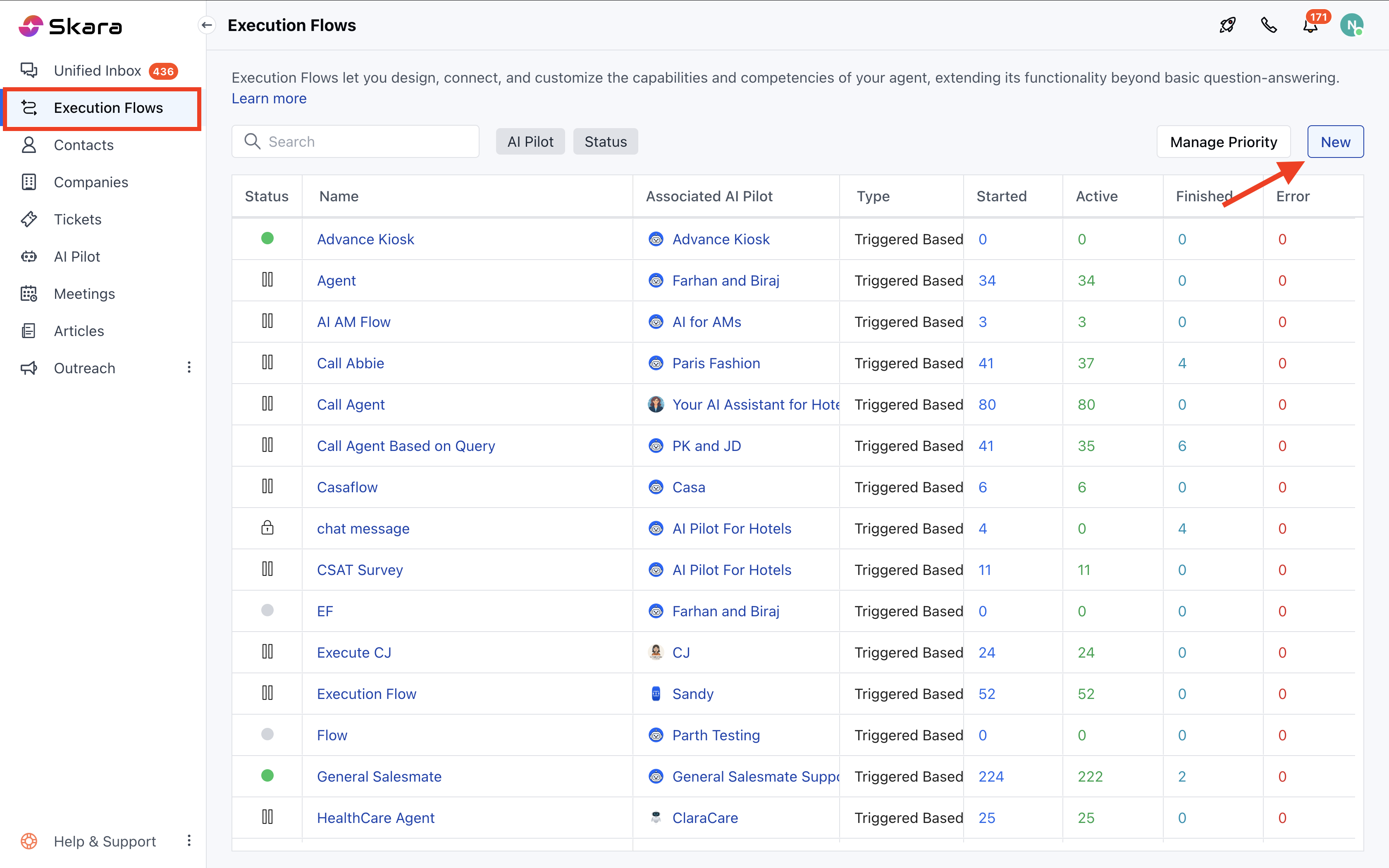The height and width of the screenshot is (868, 1389).
Task: Open notifications bell with 171 badge
Action: point(1310,26)
